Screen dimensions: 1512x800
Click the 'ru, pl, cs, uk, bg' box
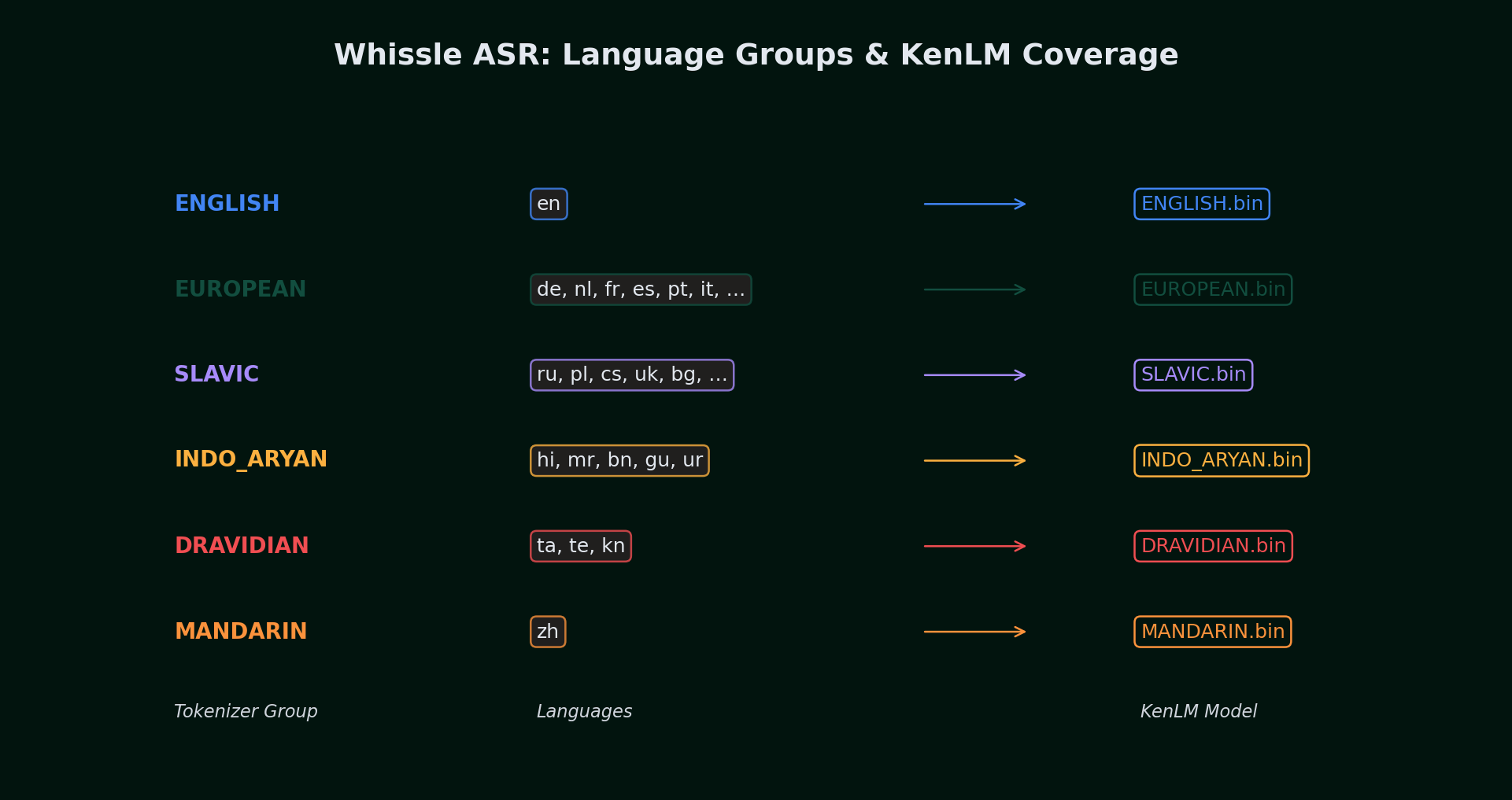(632, 374)
